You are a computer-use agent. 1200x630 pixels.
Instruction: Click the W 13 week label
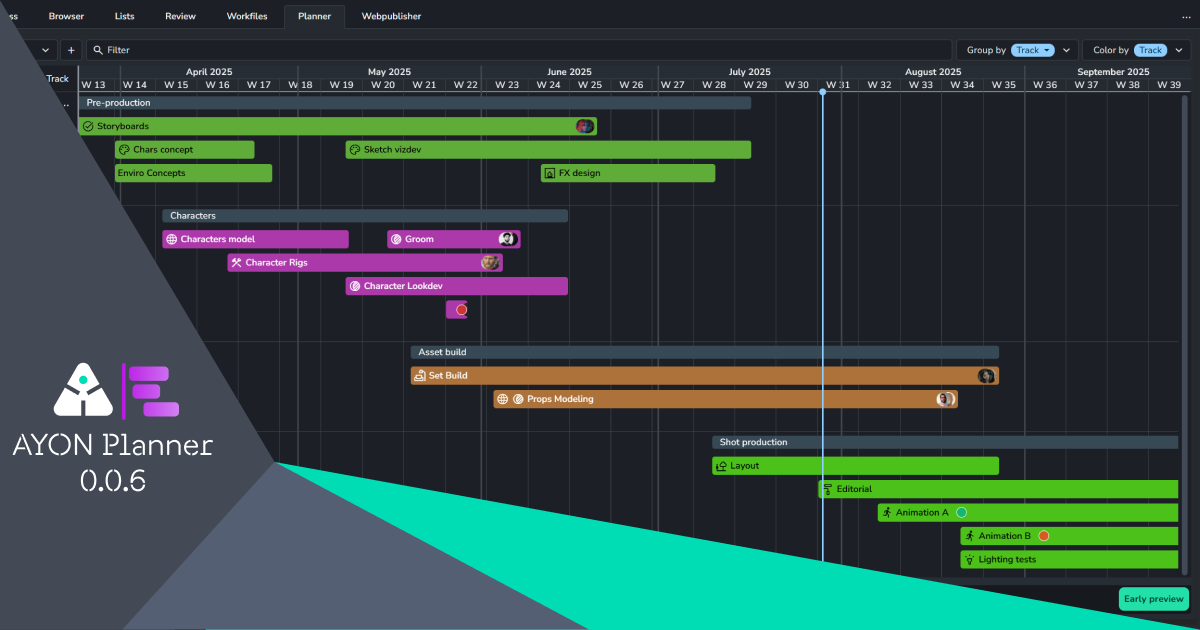93,85
